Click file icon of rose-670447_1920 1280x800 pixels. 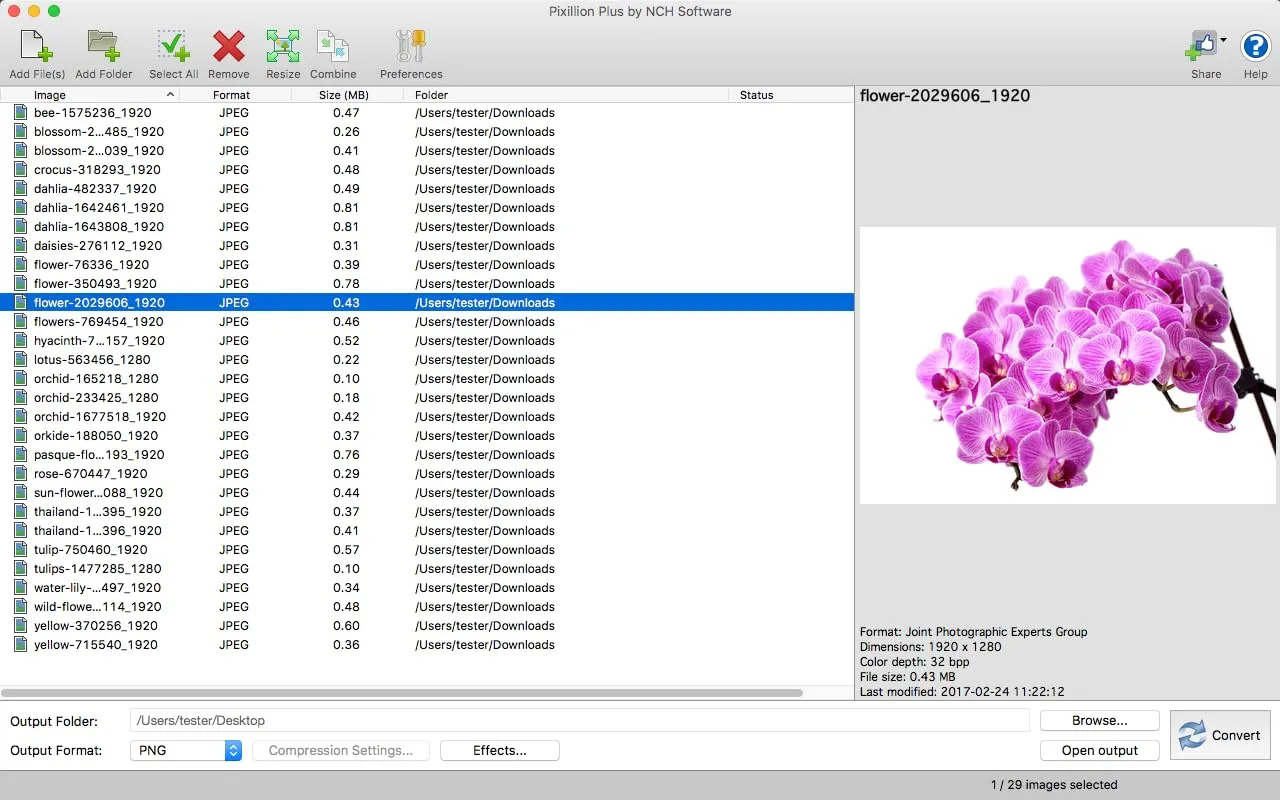20,474
